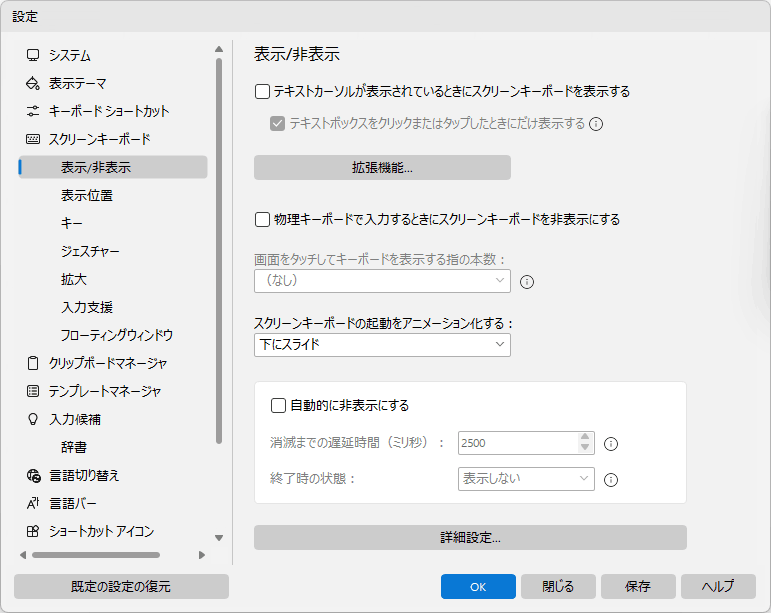Select スクリーンキーボード category
Viewport: 771px width, 613px height.
[100, 140]
